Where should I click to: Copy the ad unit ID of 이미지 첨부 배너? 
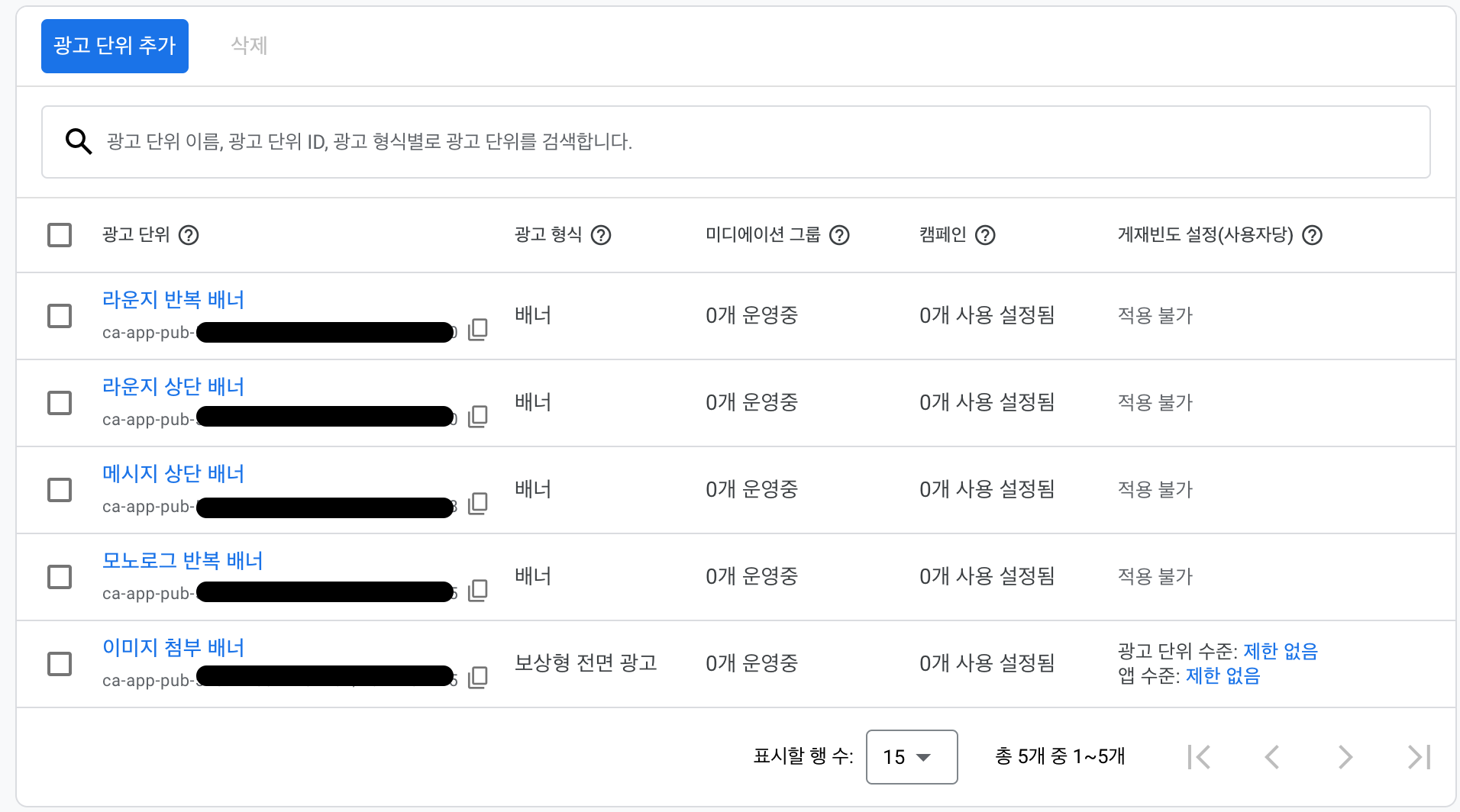478,678
